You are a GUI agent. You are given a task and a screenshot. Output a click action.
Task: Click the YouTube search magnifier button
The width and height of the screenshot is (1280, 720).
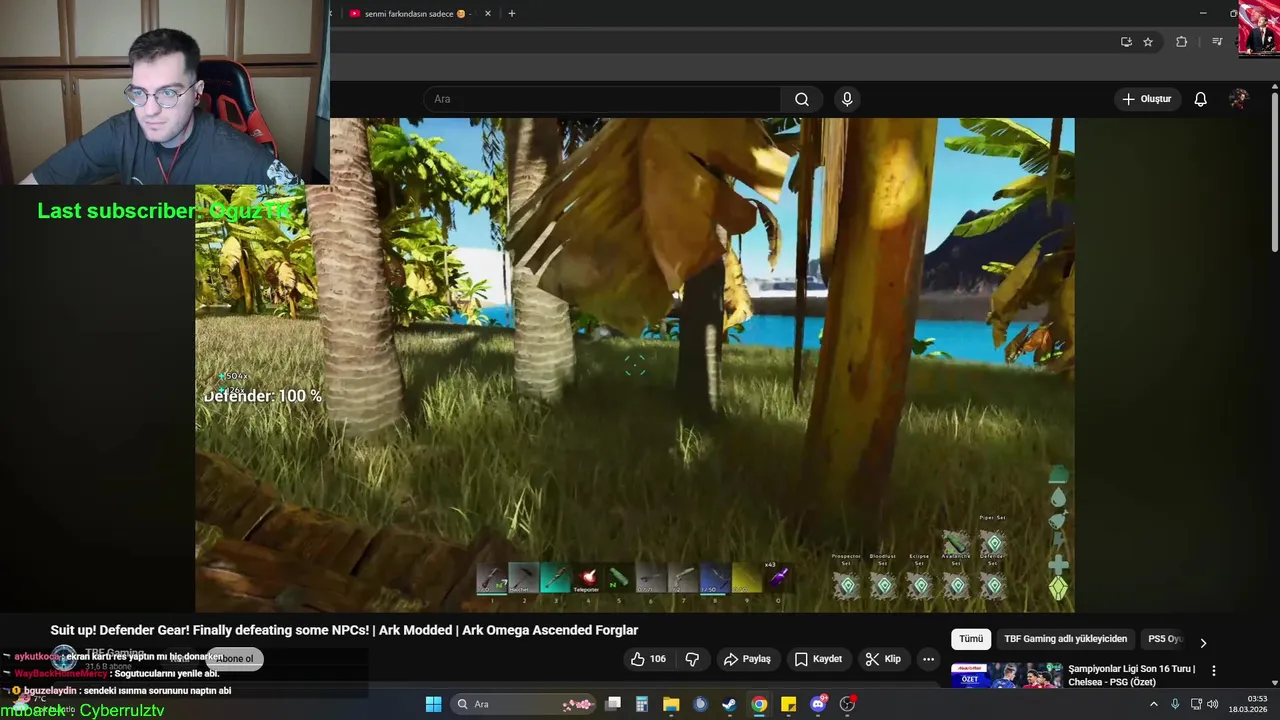(802, 99)
